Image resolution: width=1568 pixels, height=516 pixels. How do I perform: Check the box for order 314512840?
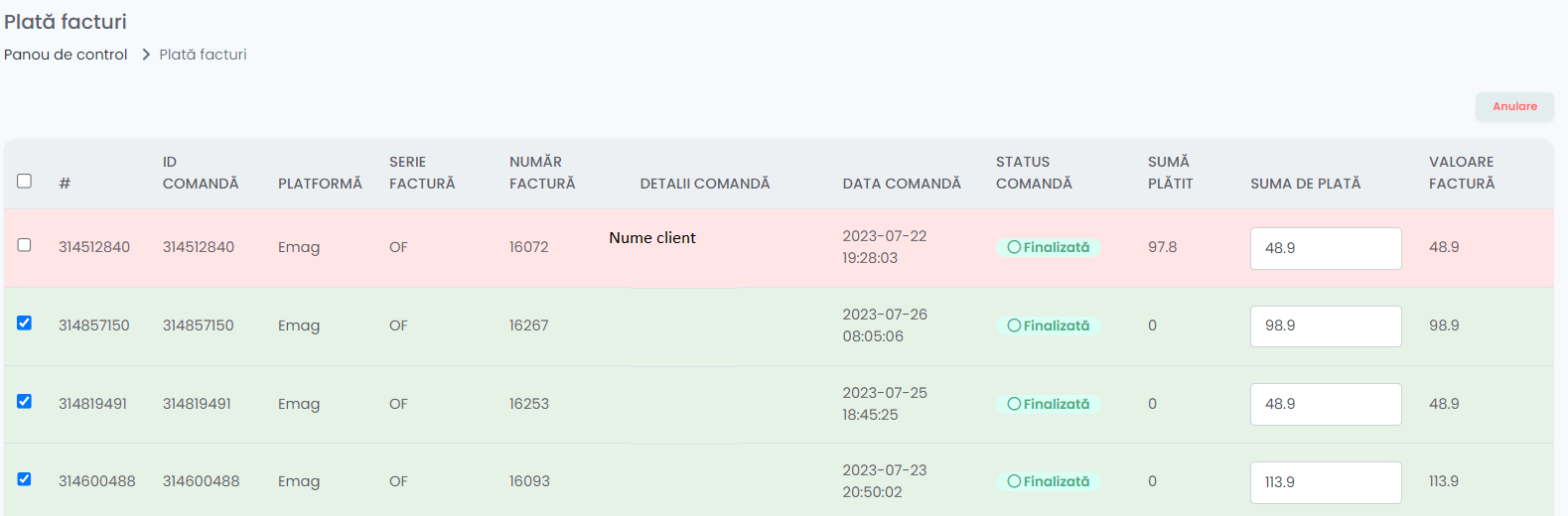tap(25, 245)
